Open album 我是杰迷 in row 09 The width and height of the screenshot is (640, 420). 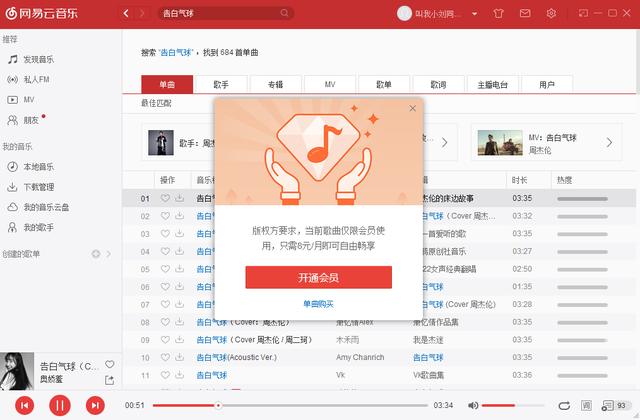pos(428,340)
